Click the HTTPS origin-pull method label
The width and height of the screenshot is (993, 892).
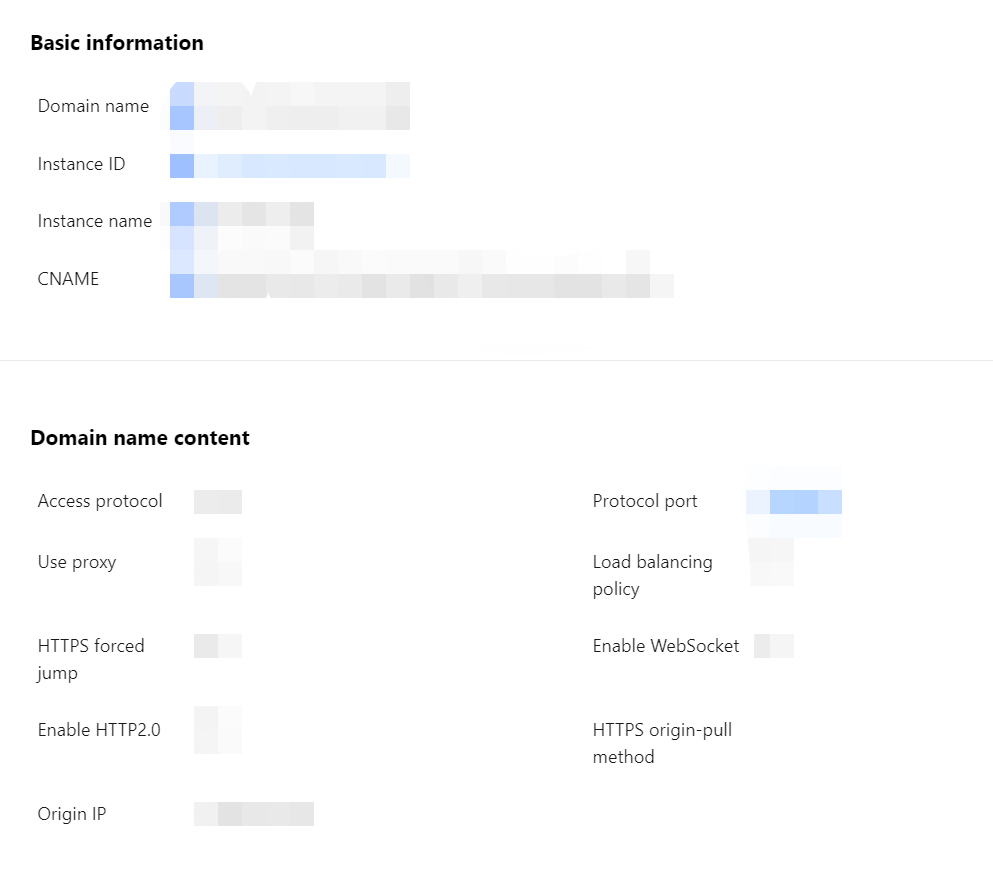tap(662, 743)
